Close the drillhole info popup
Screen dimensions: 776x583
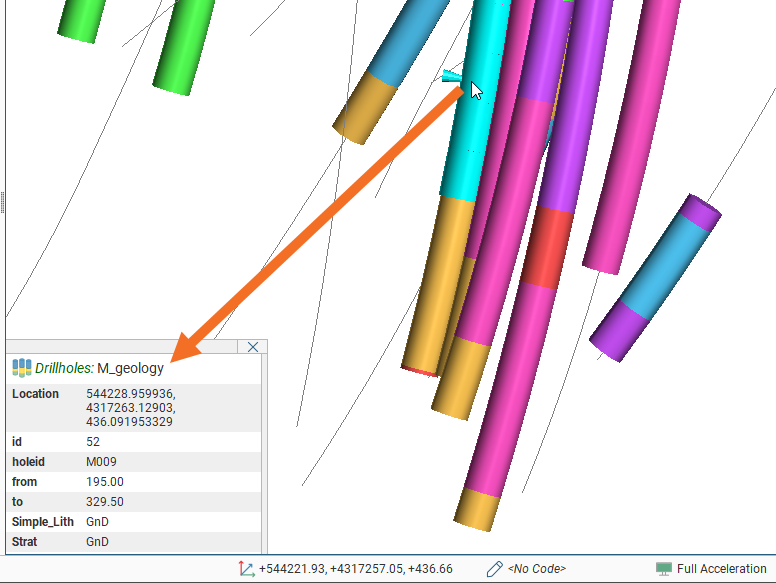pyautogui.click(x=252, y=347)
